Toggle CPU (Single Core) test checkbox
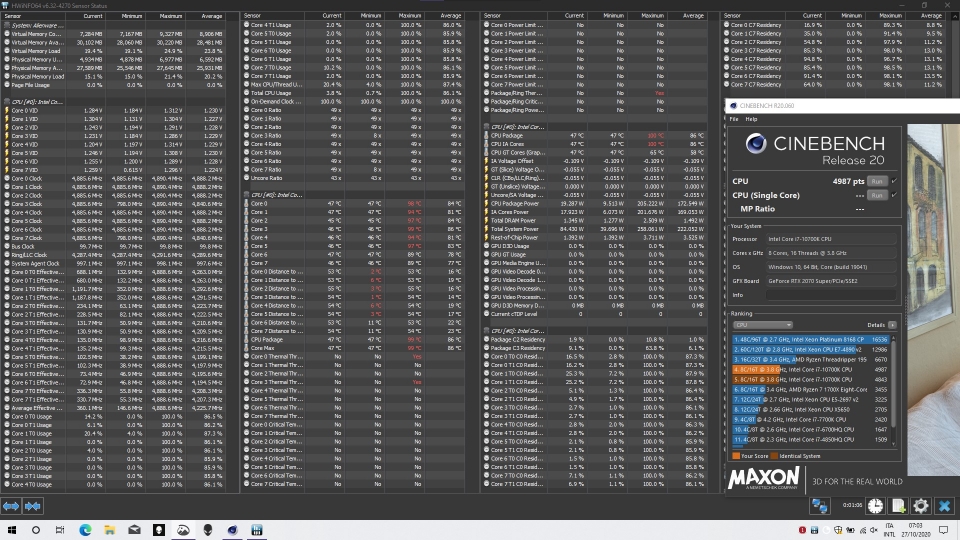Viewport: 960px width, 540px height. coord(894,195)
